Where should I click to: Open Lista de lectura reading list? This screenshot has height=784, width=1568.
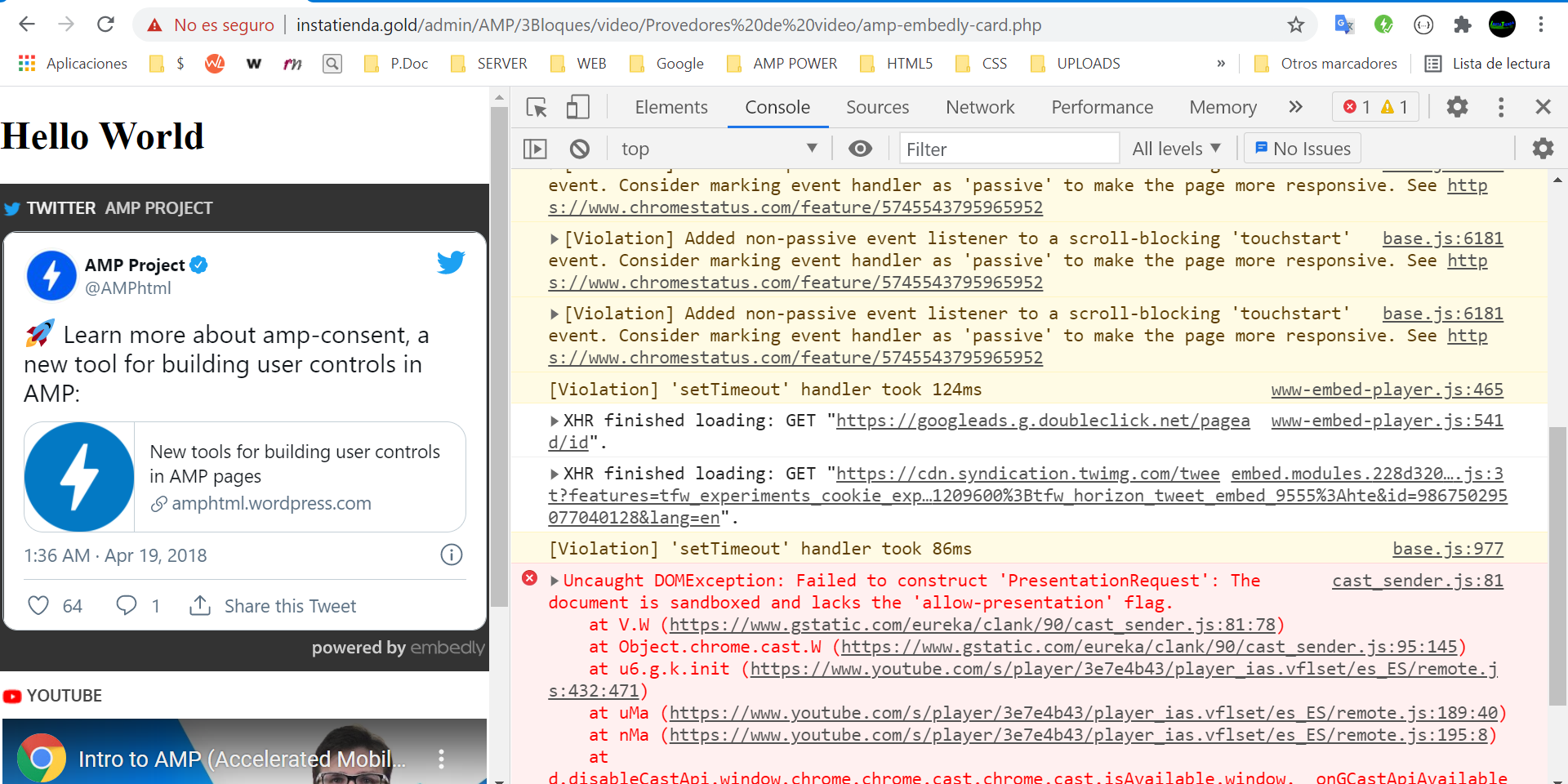coord(1487,64)
